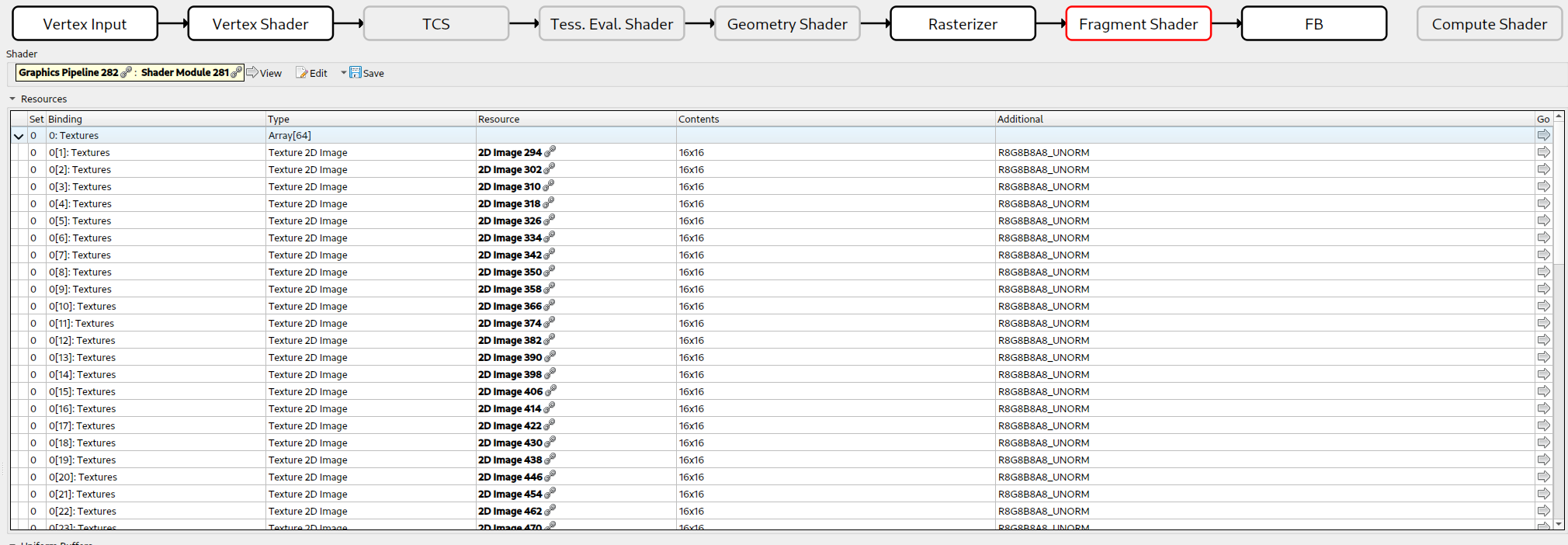Screen dimensions: 1568x545
Task: Open the 2D Image 438 resource link
Action: tap(510, 460)
